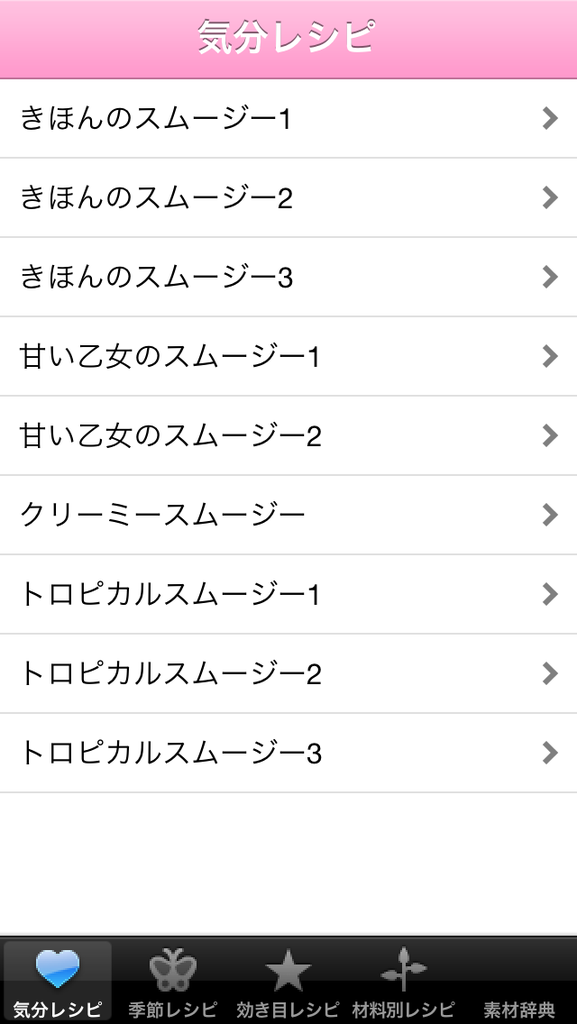Image resolution: width=577 pixels, height=1024 pixels.
Task: Open きほんのスムージー1 recipe
Action: pos(288,118)
